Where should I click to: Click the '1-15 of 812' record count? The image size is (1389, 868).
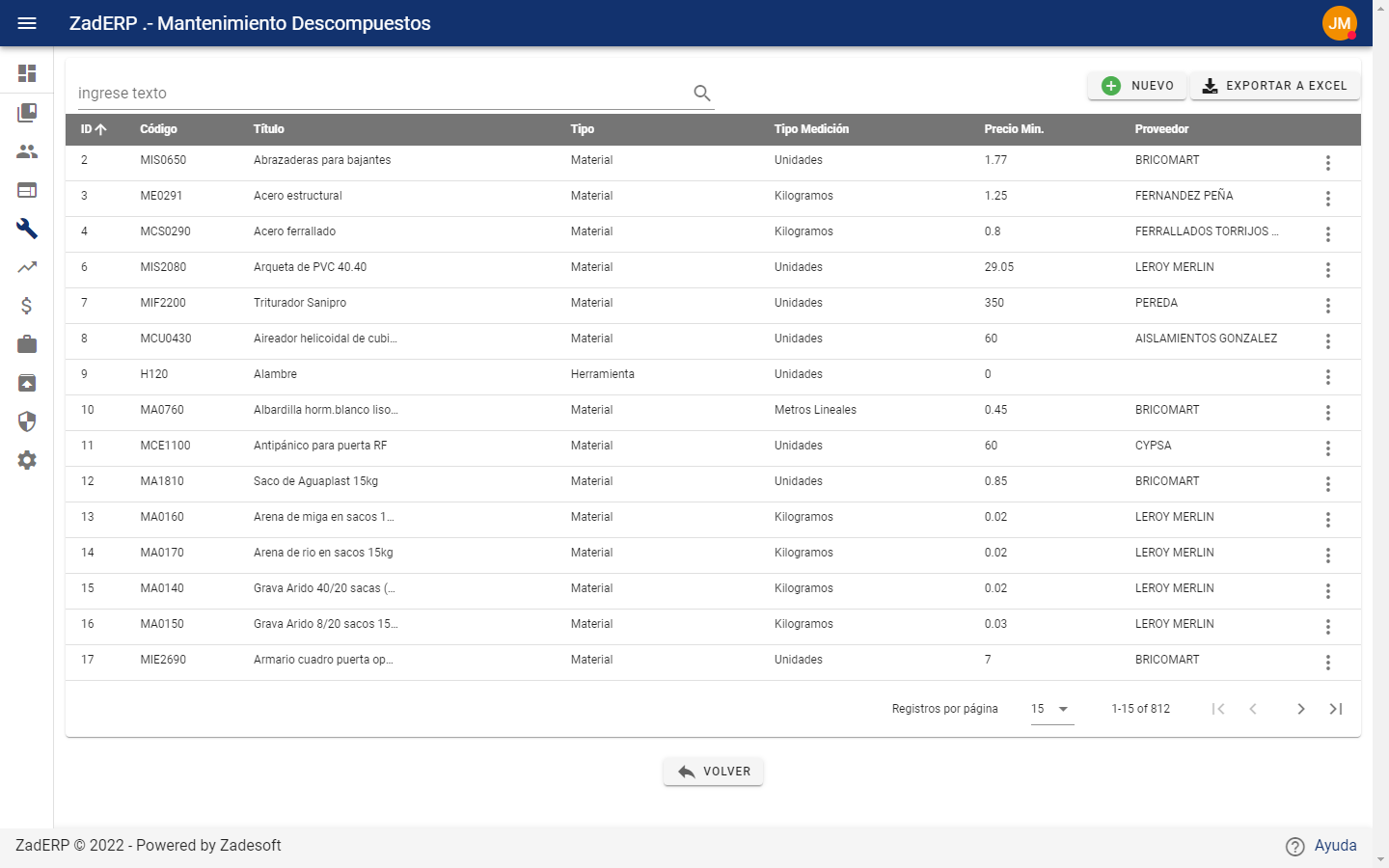click(x=1140, y=709)
